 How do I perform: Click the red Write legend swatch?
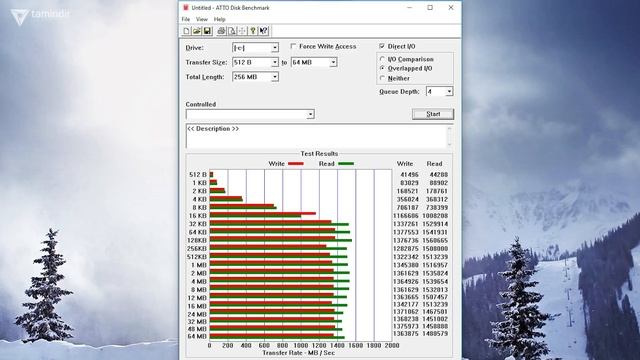click(296, 164)
